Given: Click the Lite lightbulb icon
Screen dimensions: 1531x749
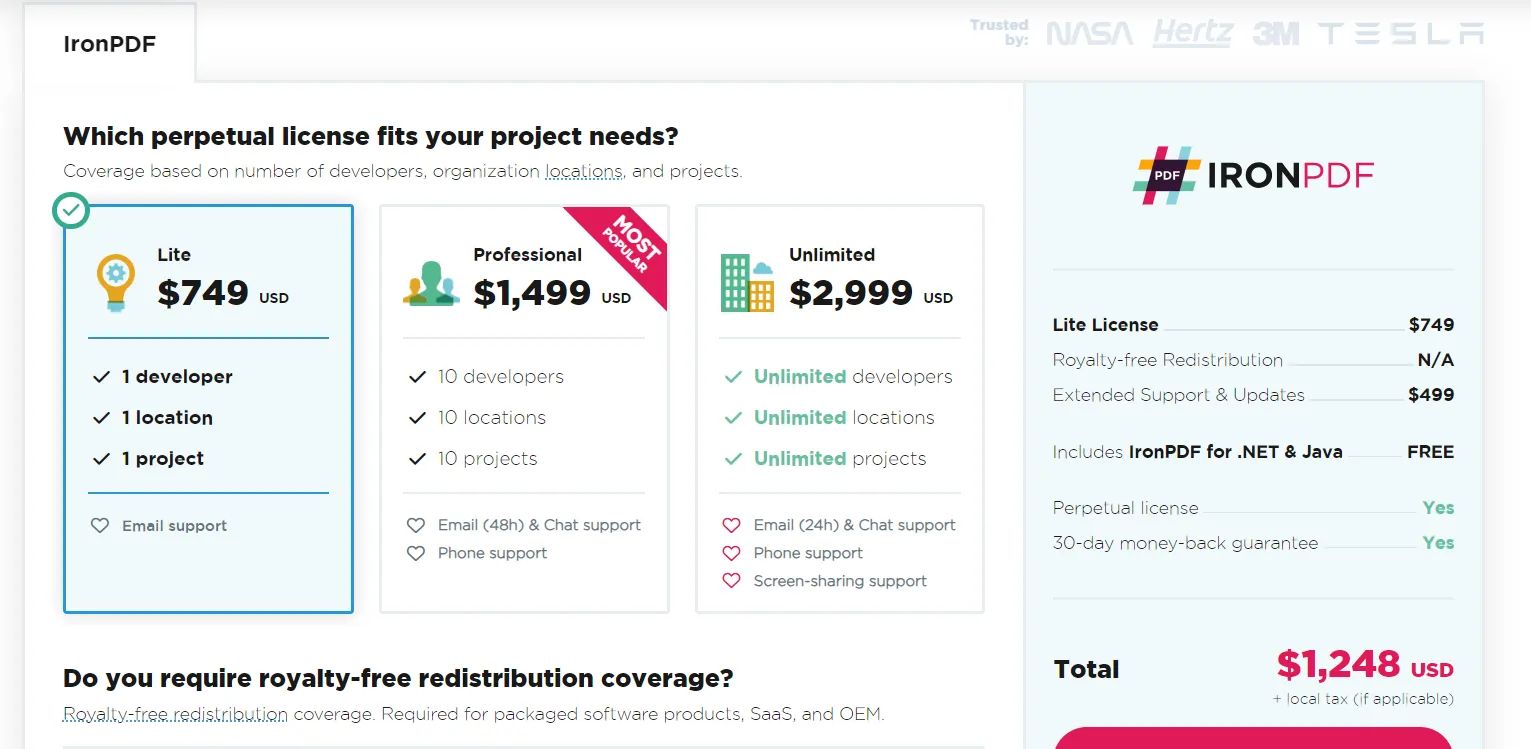Looking at the screenshot, I should [115, 282].
